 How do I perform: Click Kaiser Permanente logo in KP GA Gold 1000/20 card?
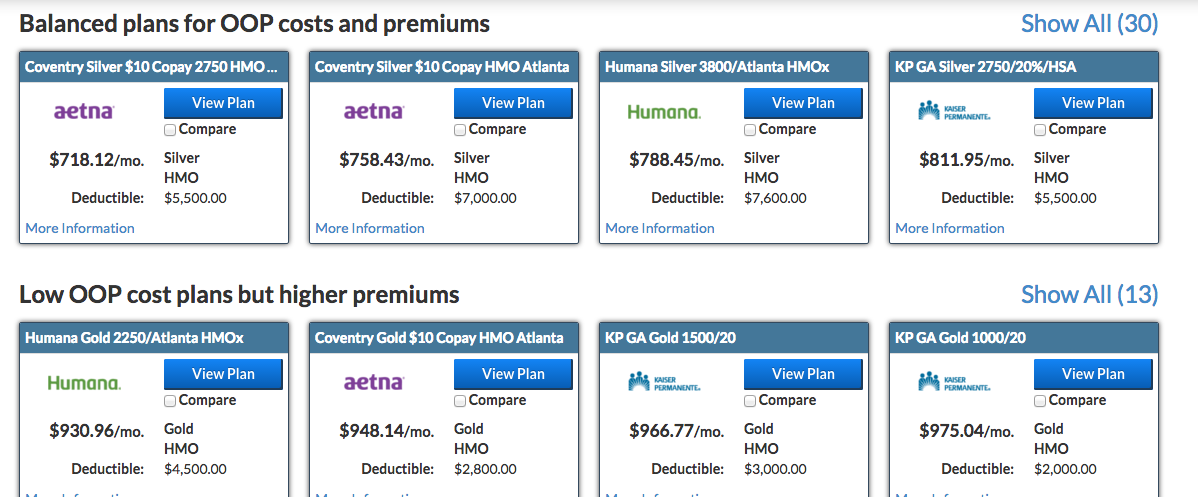click(954, 382)
